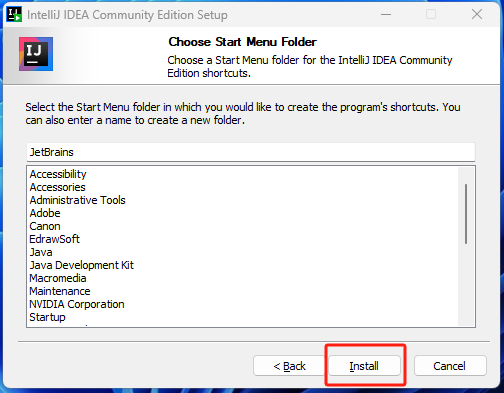Click the installer icon in title bar
The width and height of the screenshot is (504, 393).
click(x=14, y=14)
